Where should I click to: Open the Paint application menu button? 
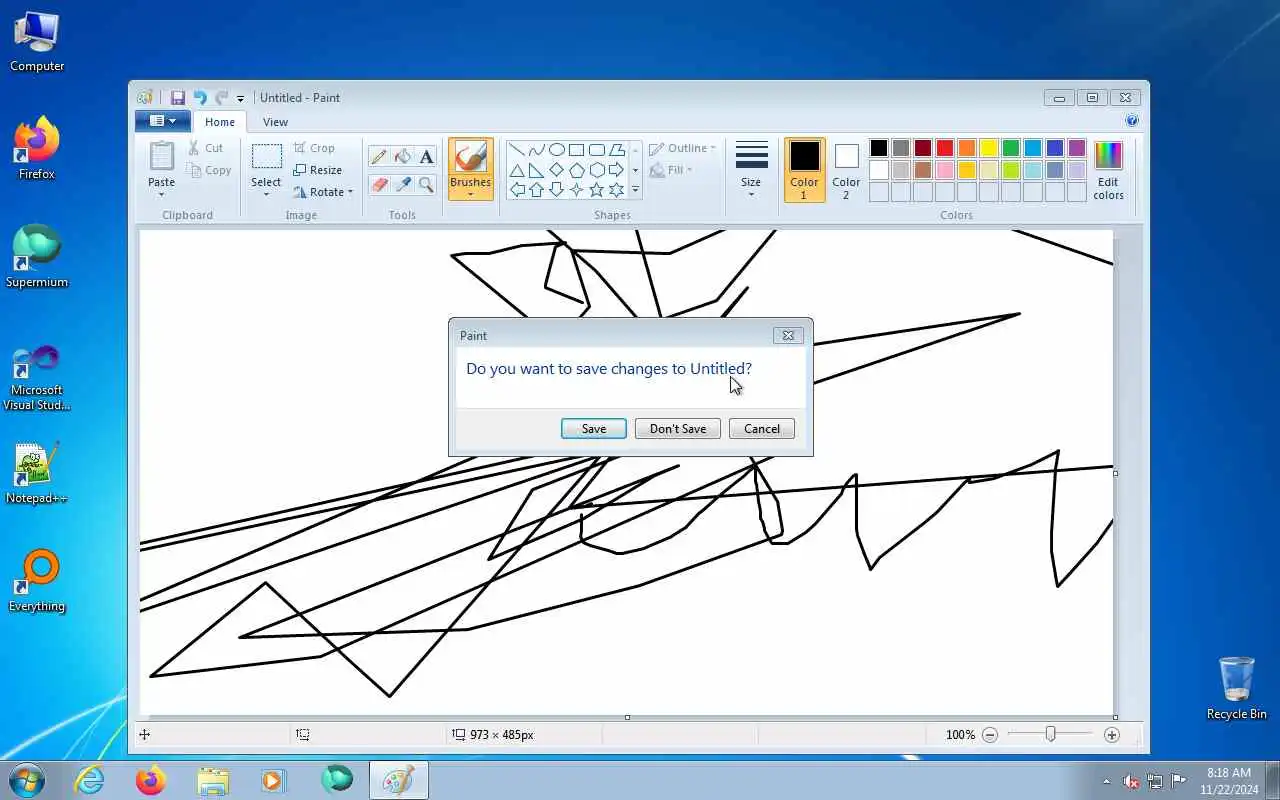pyautogui.click(x=163, y=121)
